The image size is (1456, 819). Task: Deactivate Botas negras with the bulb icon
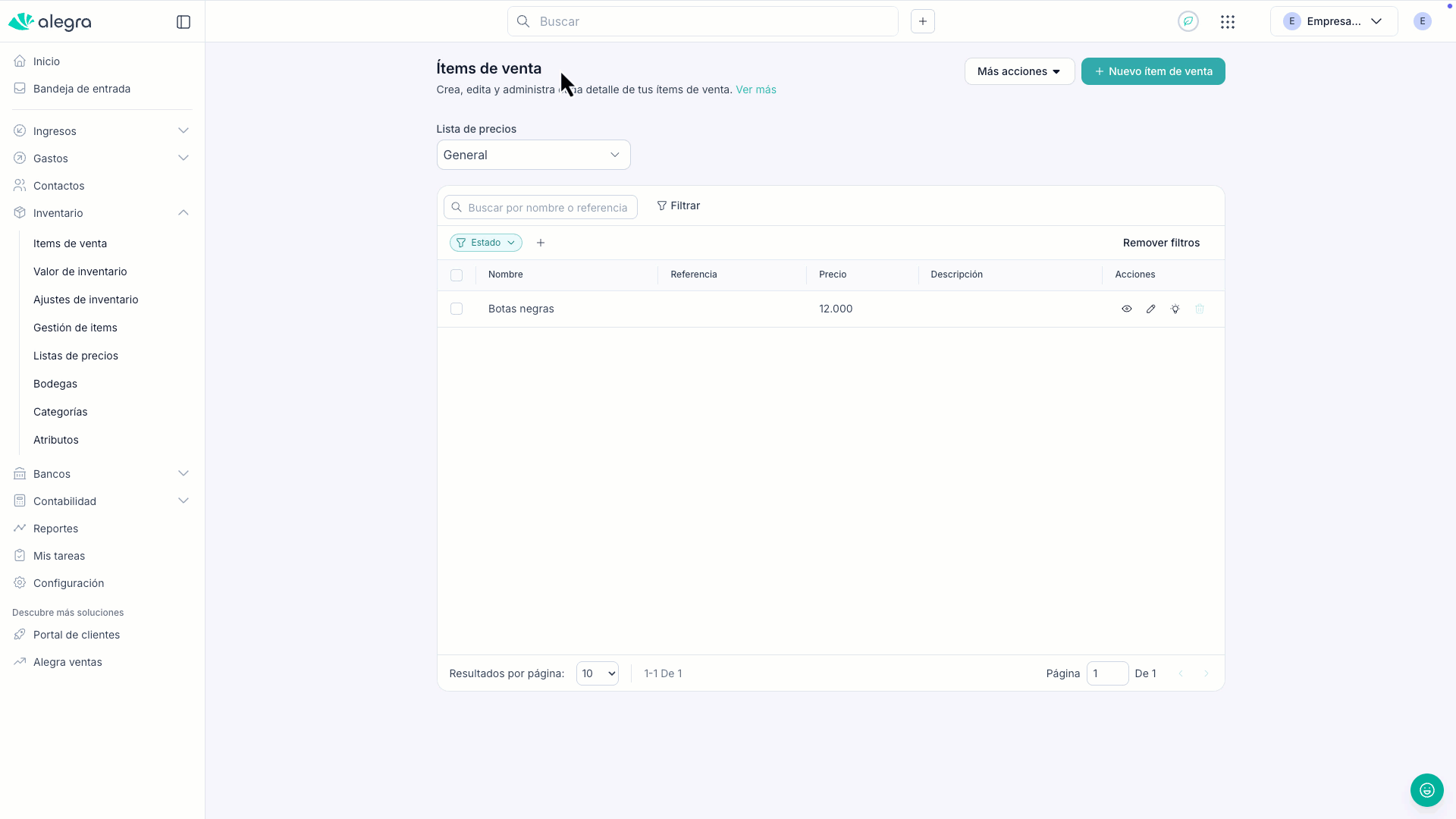[x=1175, y=309]
